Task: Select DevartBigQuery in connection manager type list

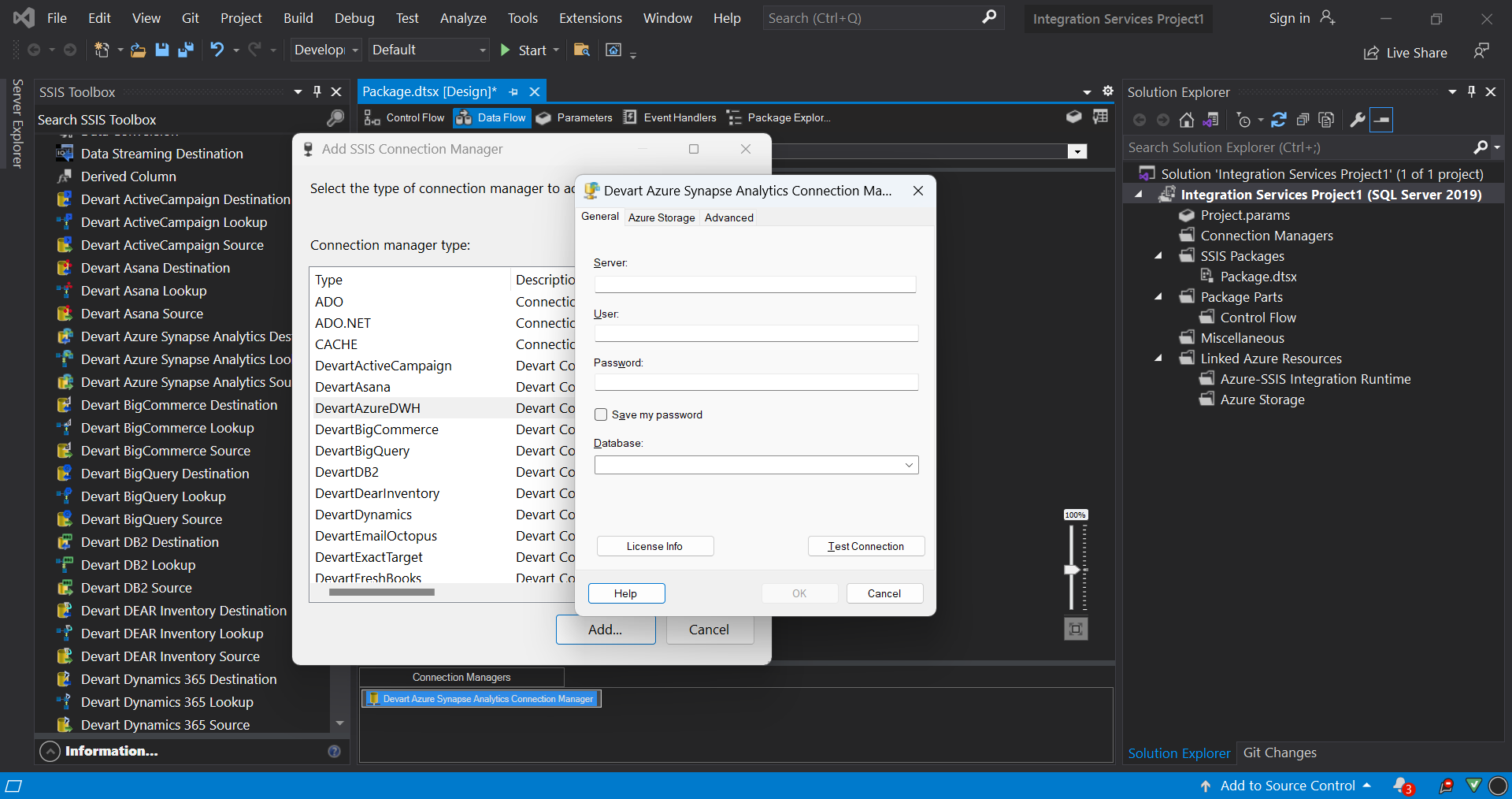Action: 362,451
